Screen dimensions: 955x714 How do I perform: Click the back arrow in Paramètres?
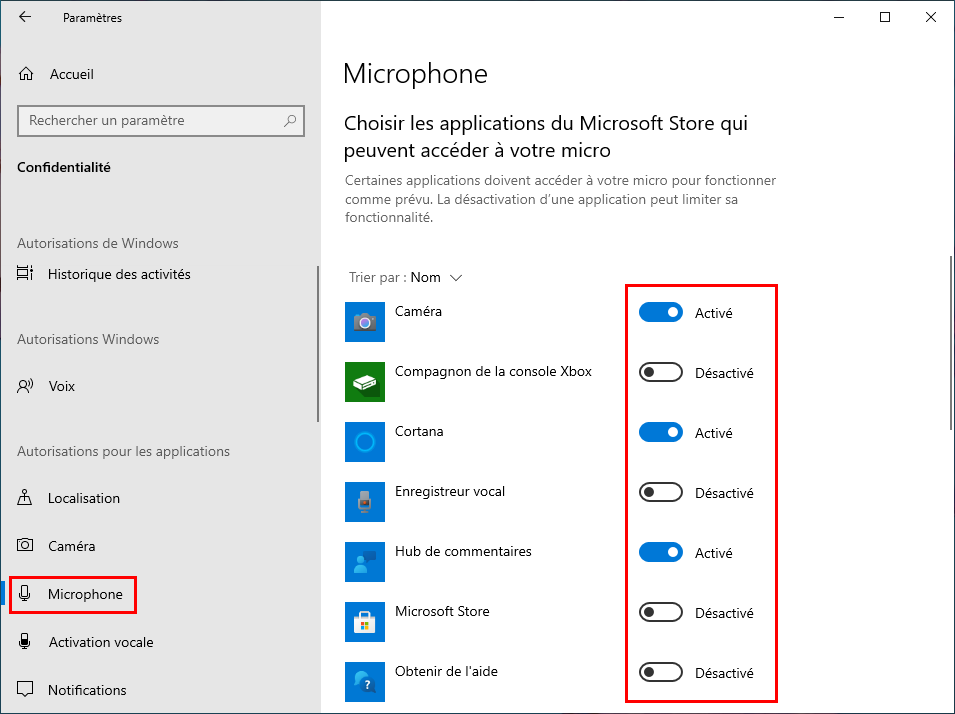[24, 17]
